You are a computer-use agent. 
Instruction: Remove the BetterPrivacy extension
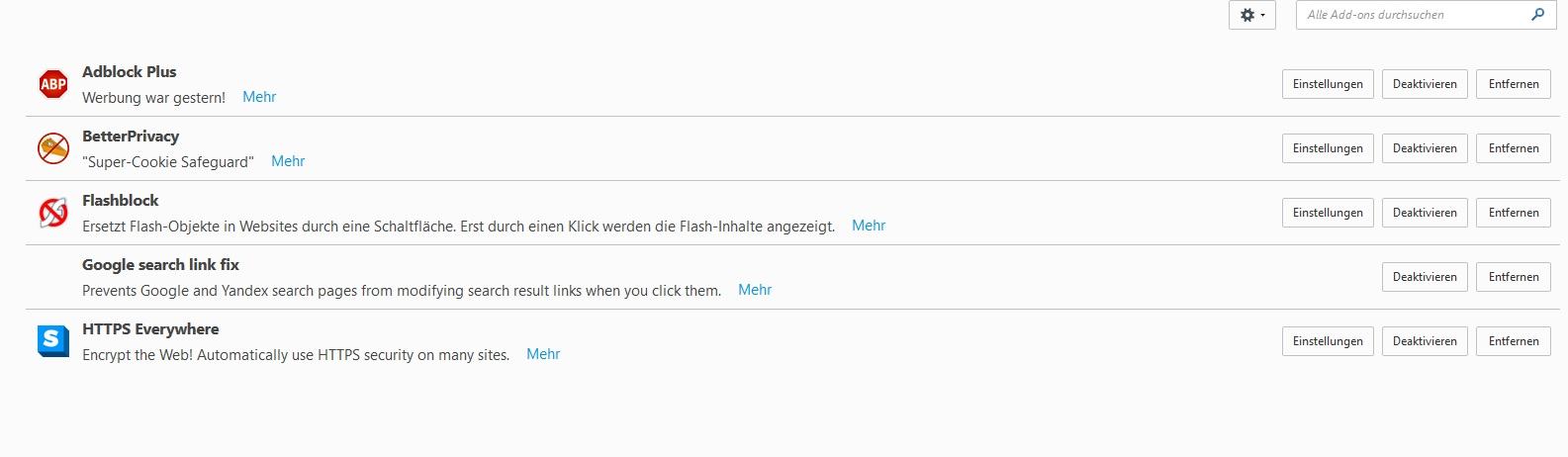1514,148
